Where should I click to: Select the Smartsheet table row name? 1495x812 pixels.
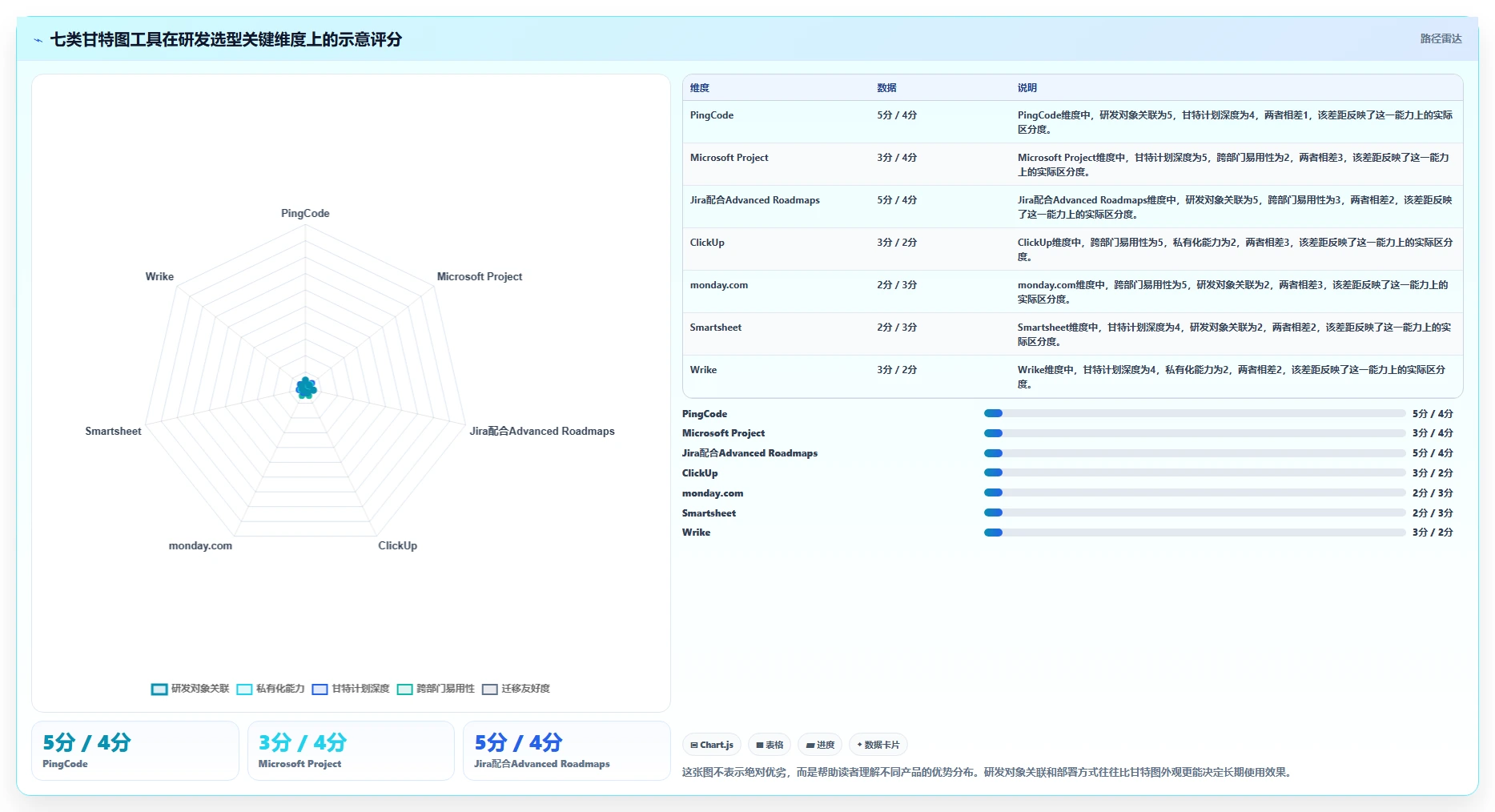(x=716, y=328)
